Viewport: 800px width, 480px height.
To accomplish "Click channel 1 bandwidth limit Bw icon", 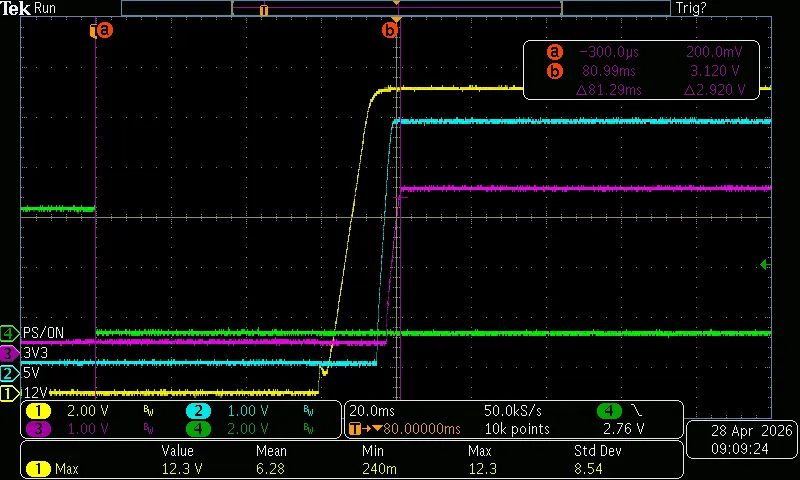I will [x=148, y=411].
